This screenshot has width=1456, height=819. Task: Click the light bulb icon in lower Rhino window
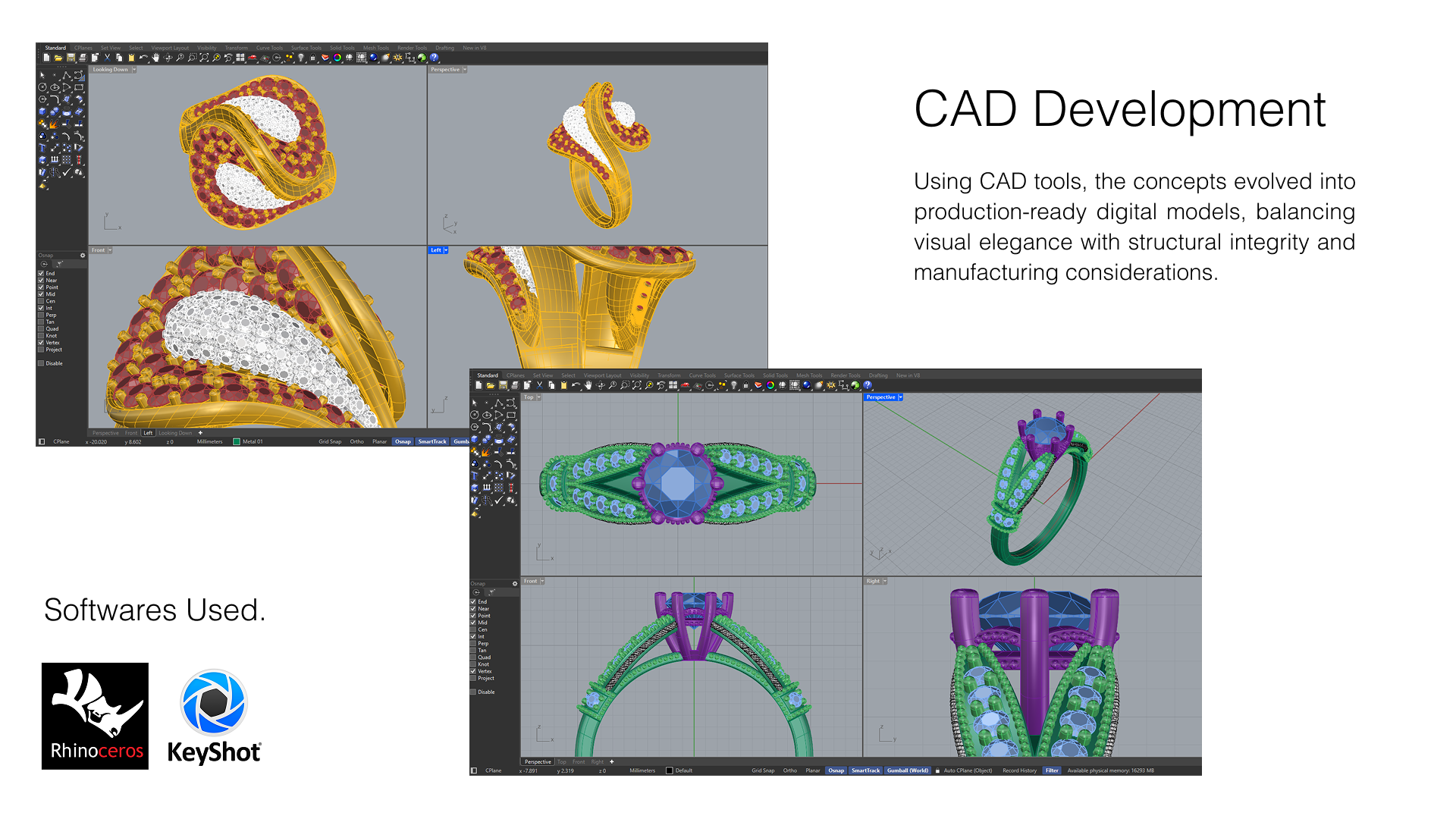(734, 385)
